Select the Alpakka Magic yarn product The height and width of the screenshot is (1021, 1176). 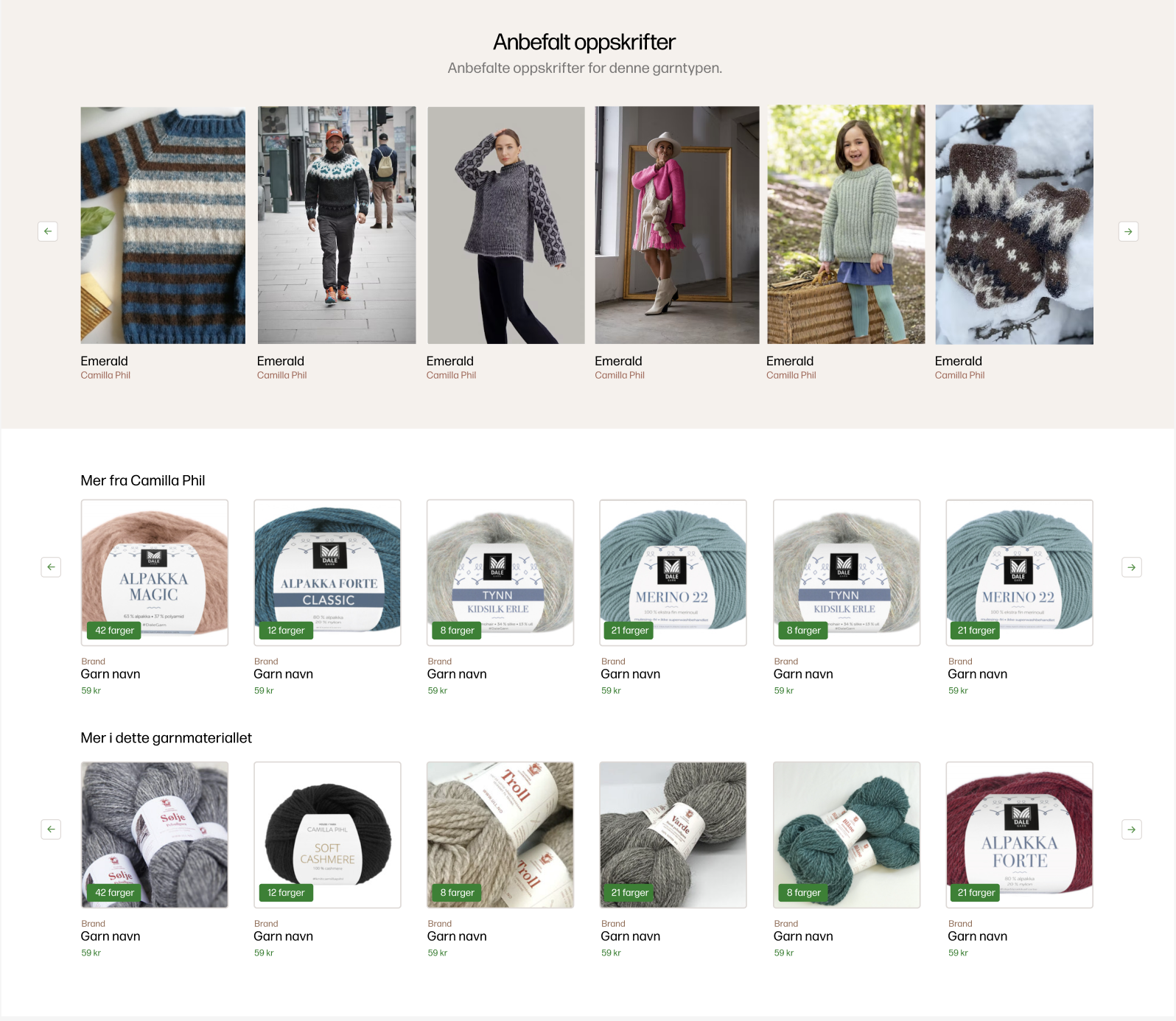155,573
